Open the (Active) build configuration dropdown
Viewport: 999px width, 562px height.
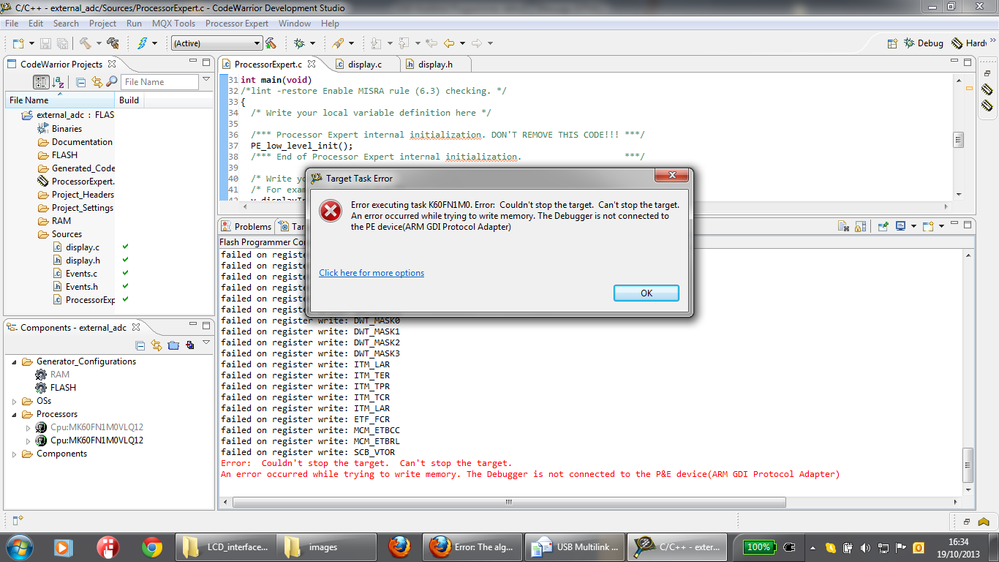[257, 43]
